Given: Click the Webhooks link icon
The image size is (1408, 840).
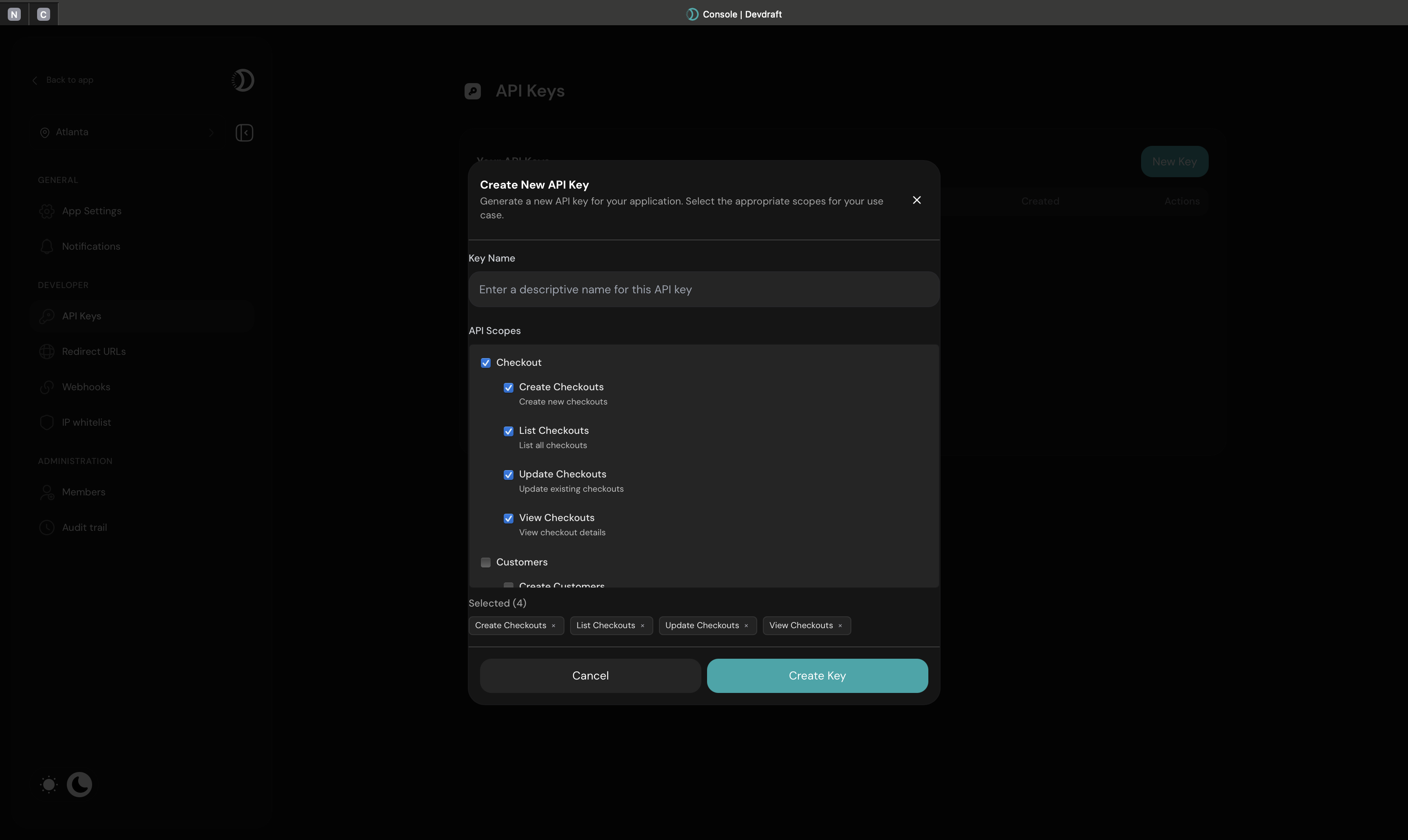Looking at the screenshot, I should 47,387.
